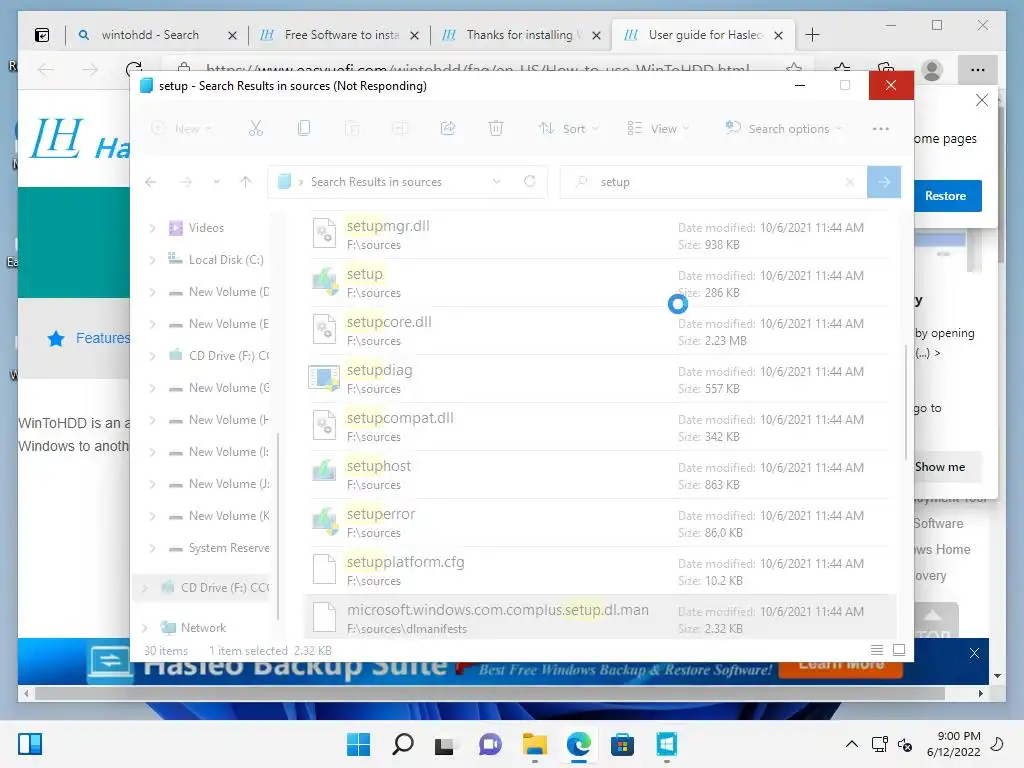Click the setup search input field
1024x768 pixels.
[x=715, y=182]
